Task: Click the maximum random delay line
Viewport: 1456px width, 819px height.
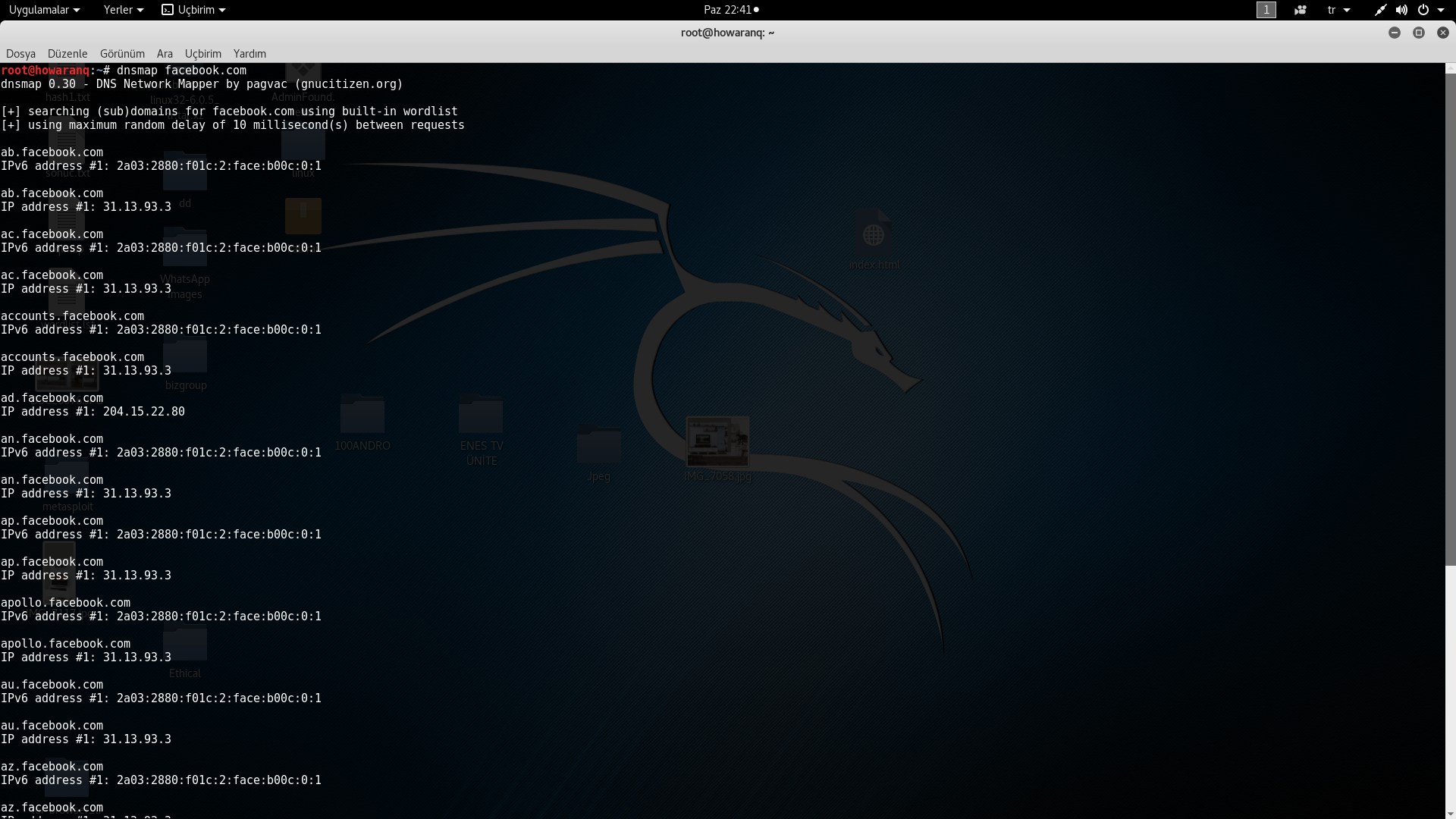Action: point(233,125)
